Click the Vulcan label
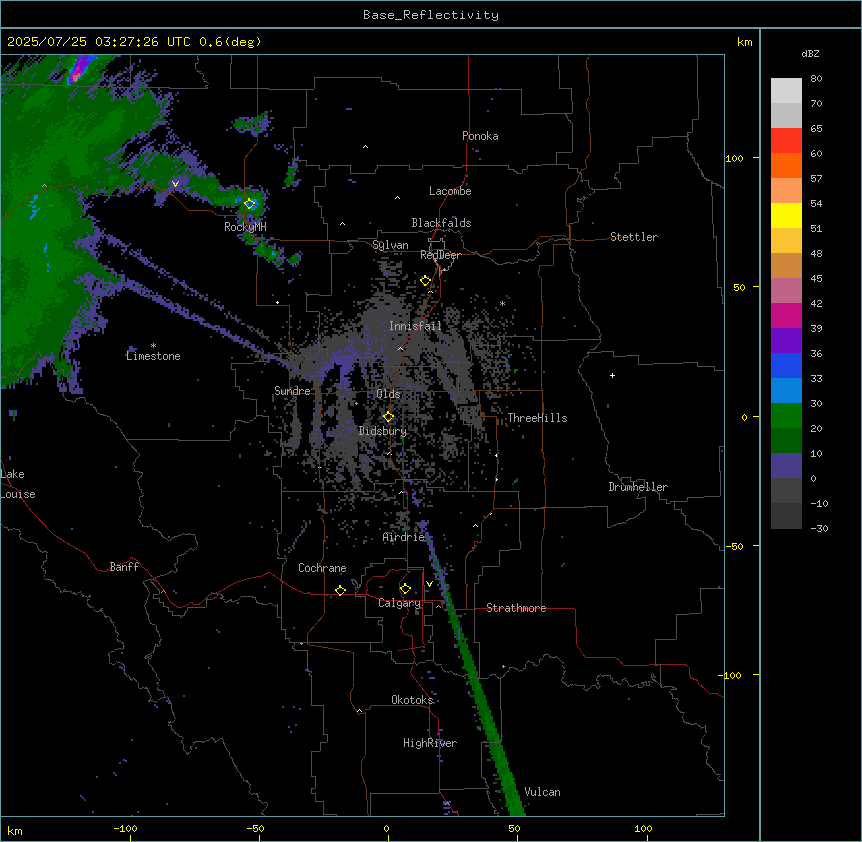 pyautogui.click(x=543, y=792)
